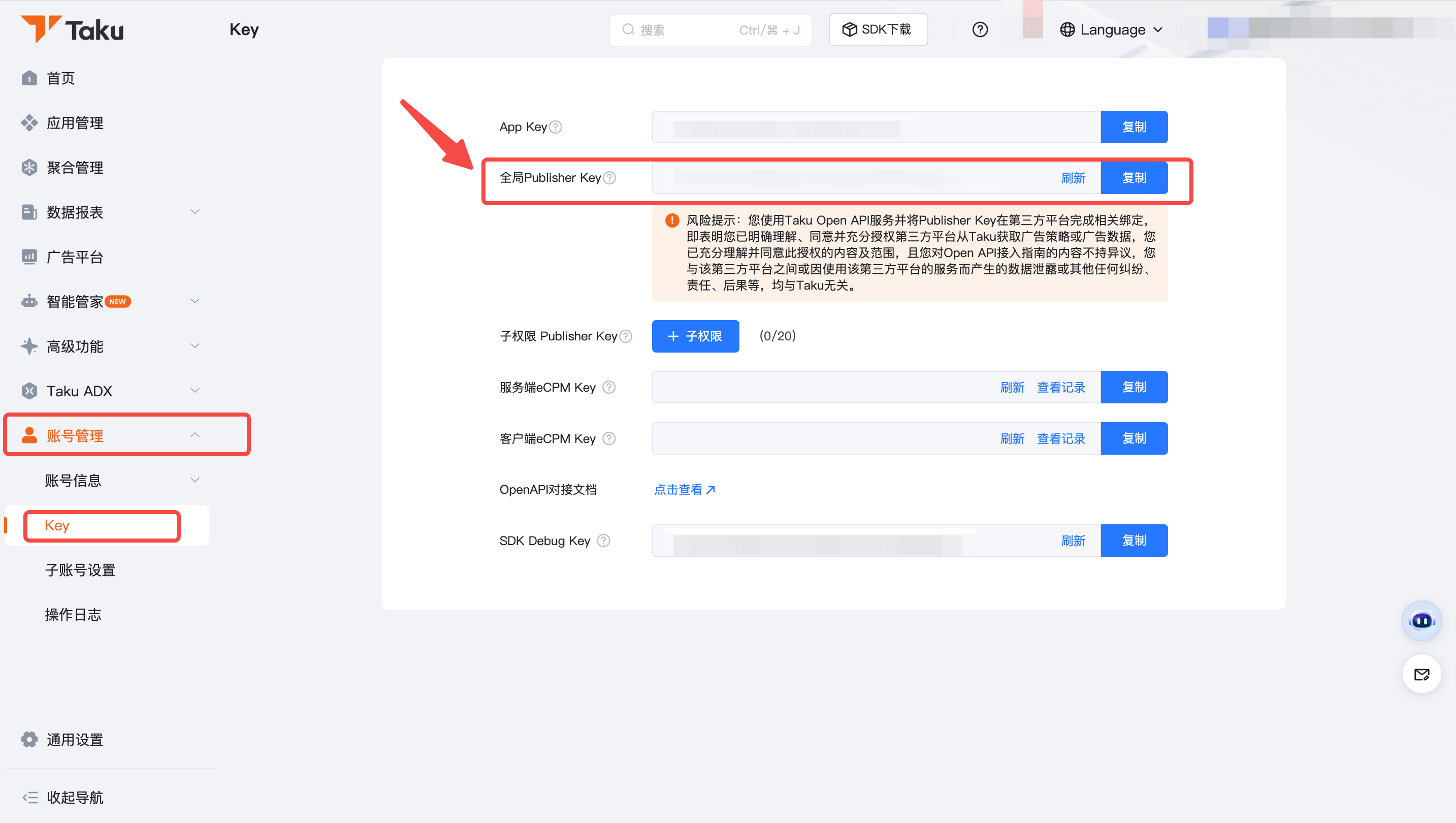
Task: Click the 子权限 Publisher Key help icon
Action: point(626,336)
